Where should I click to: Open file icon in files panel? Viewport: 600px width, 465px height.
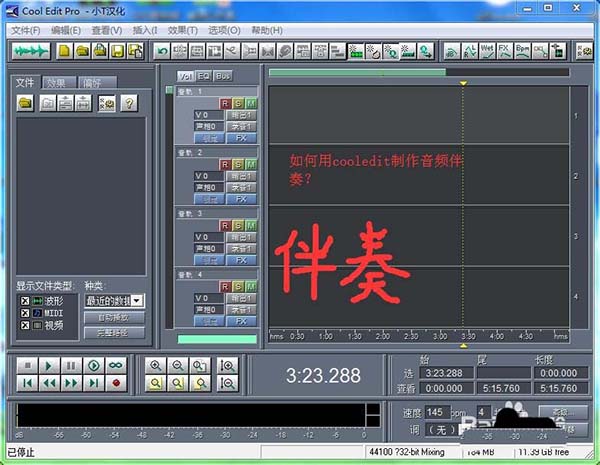point(25,103)
